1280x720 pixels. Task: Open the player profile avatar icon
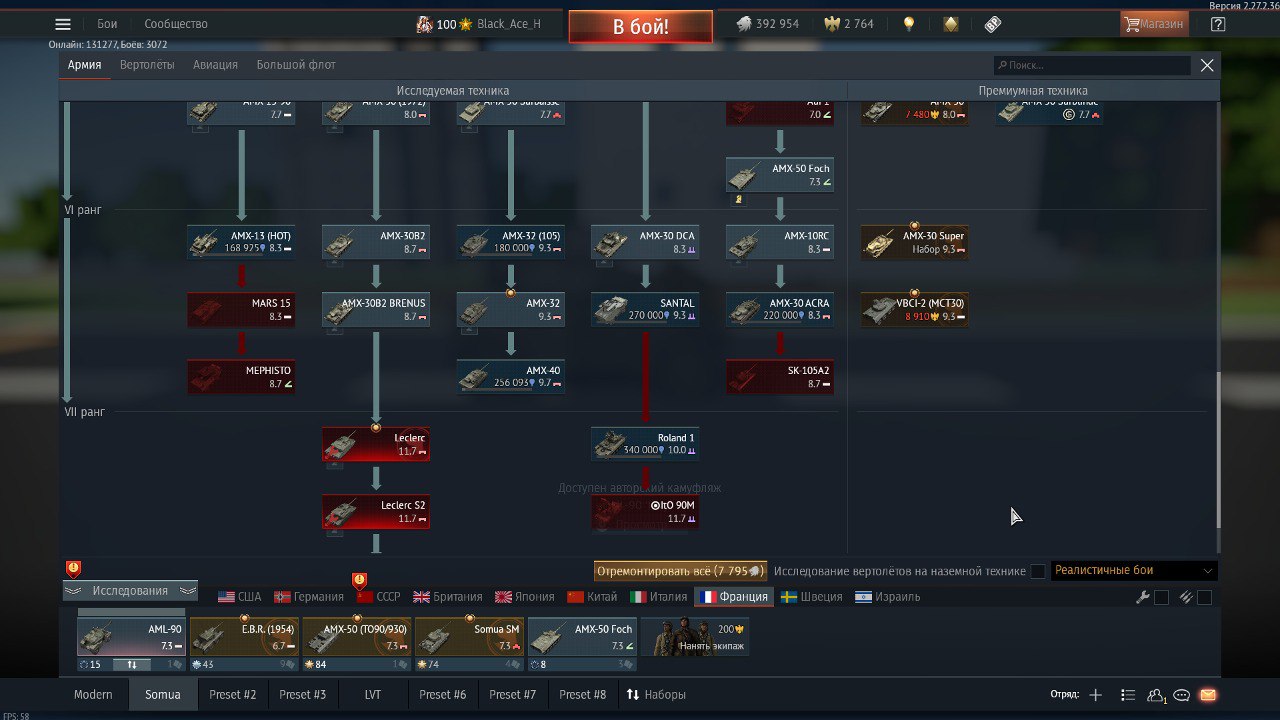(x=424, y=24)
